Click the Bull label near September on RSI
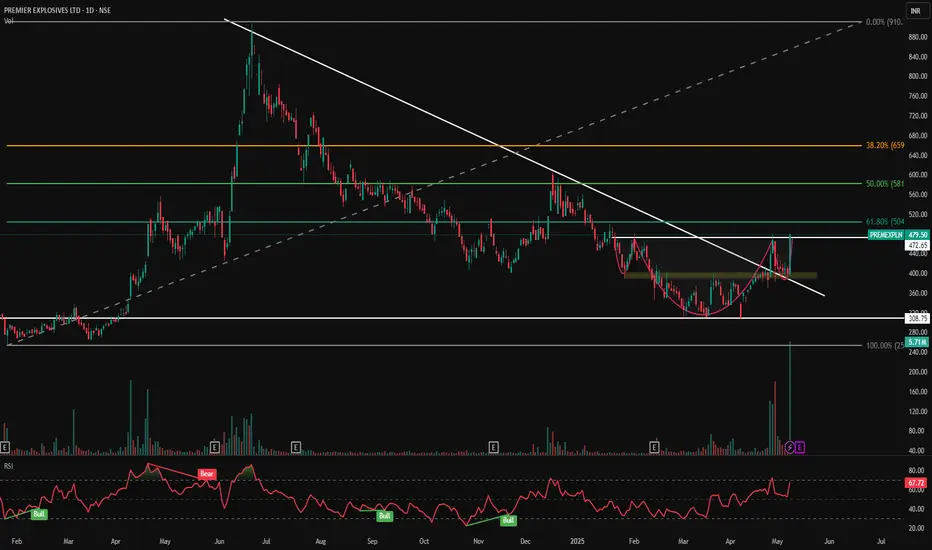Viewport: 932px width, 550px height. pos(385,516)
